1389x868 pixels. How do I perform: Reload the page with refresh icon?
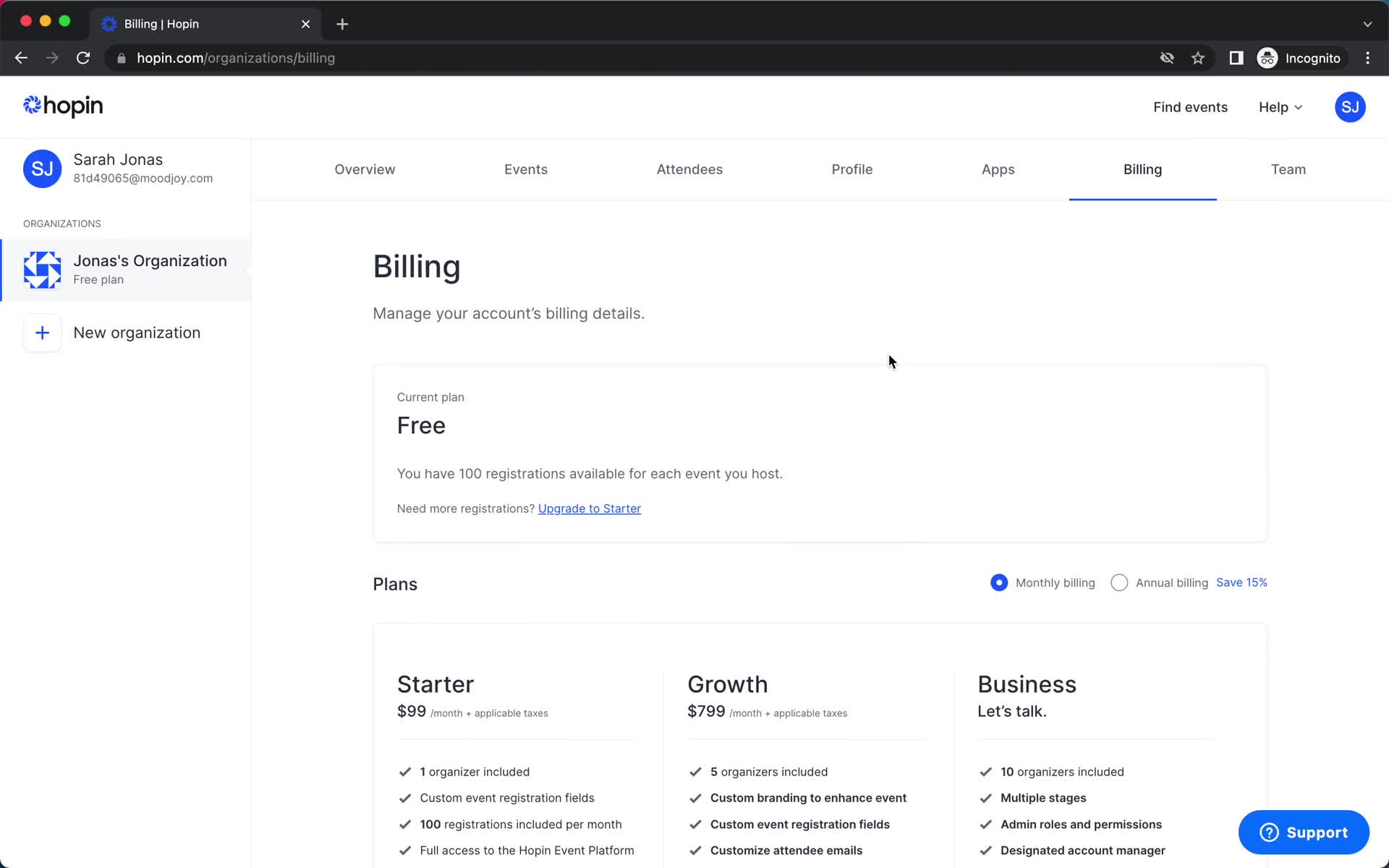tap(83, 58)
